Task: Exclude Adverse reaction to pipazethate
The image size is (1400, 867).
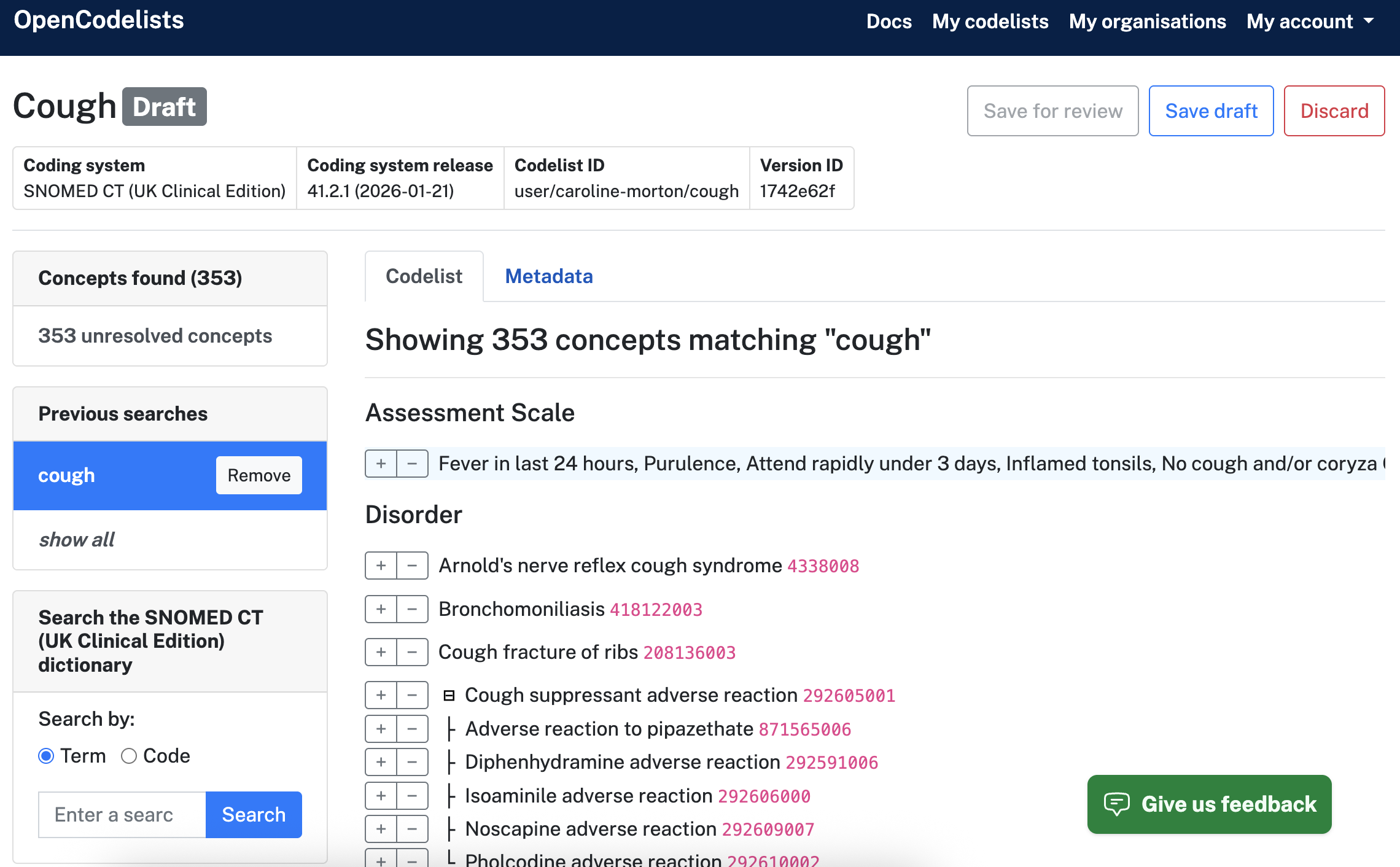Action: point(413,729)
